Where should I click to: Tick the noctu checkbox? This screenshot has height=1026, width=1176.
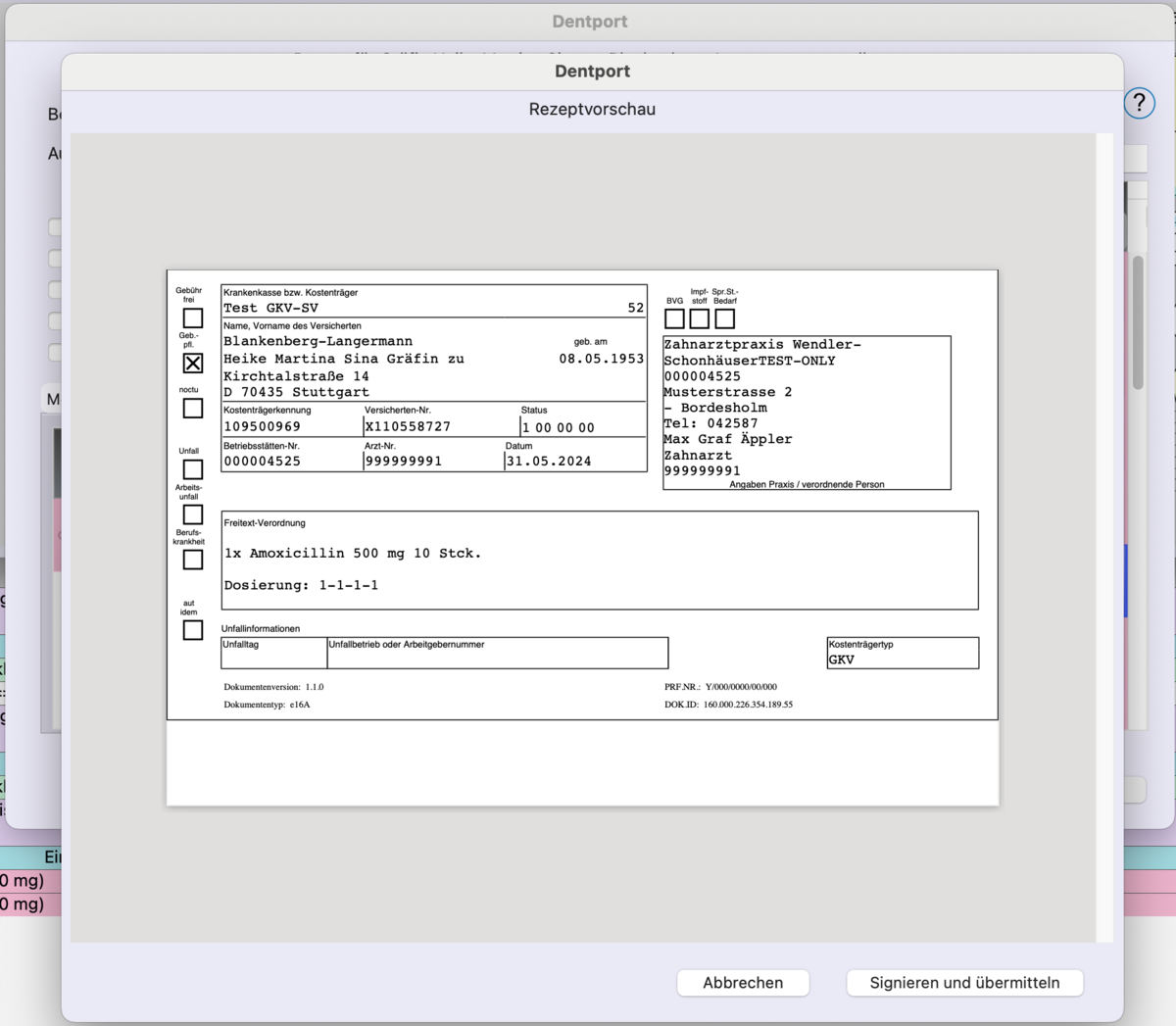pyautogui.click(x=193, y=408)
